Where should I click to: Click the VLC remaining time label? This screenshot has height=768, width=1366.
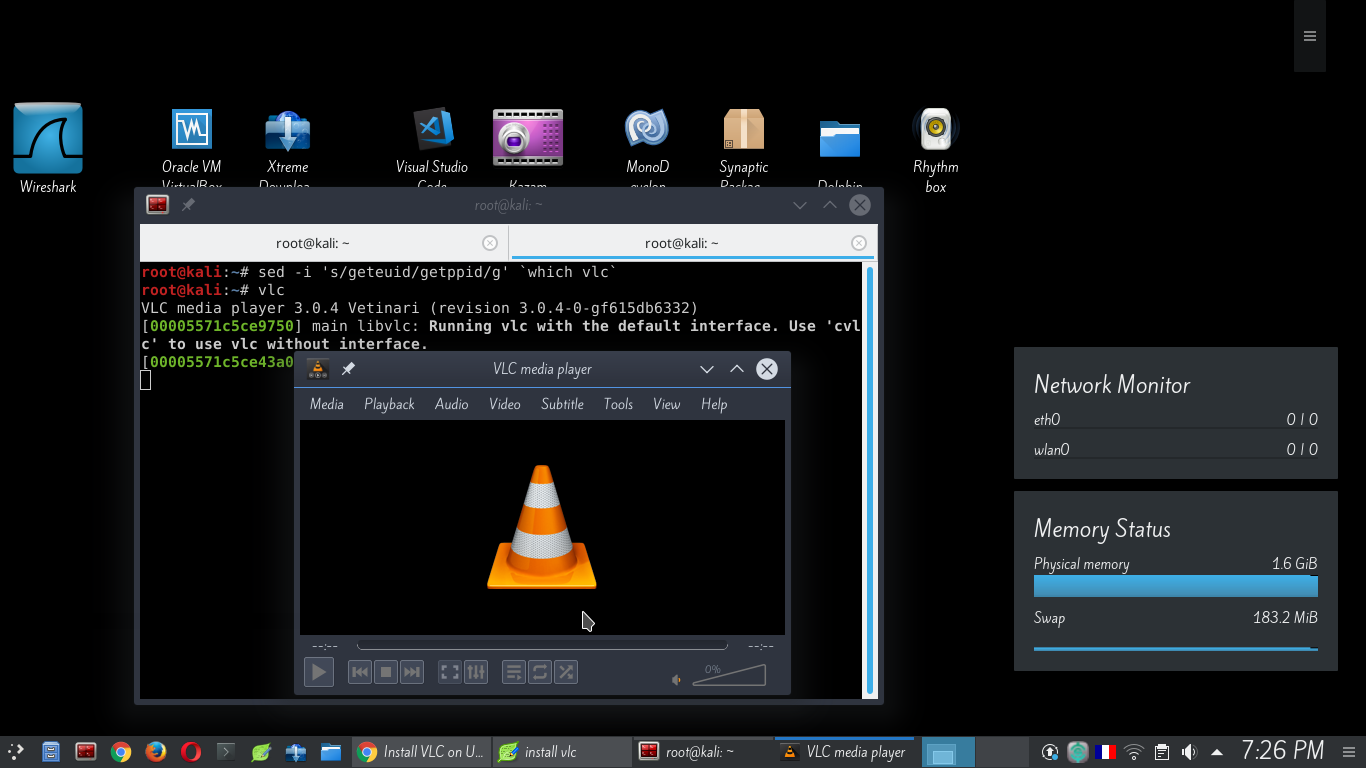[x=760, y=646]
